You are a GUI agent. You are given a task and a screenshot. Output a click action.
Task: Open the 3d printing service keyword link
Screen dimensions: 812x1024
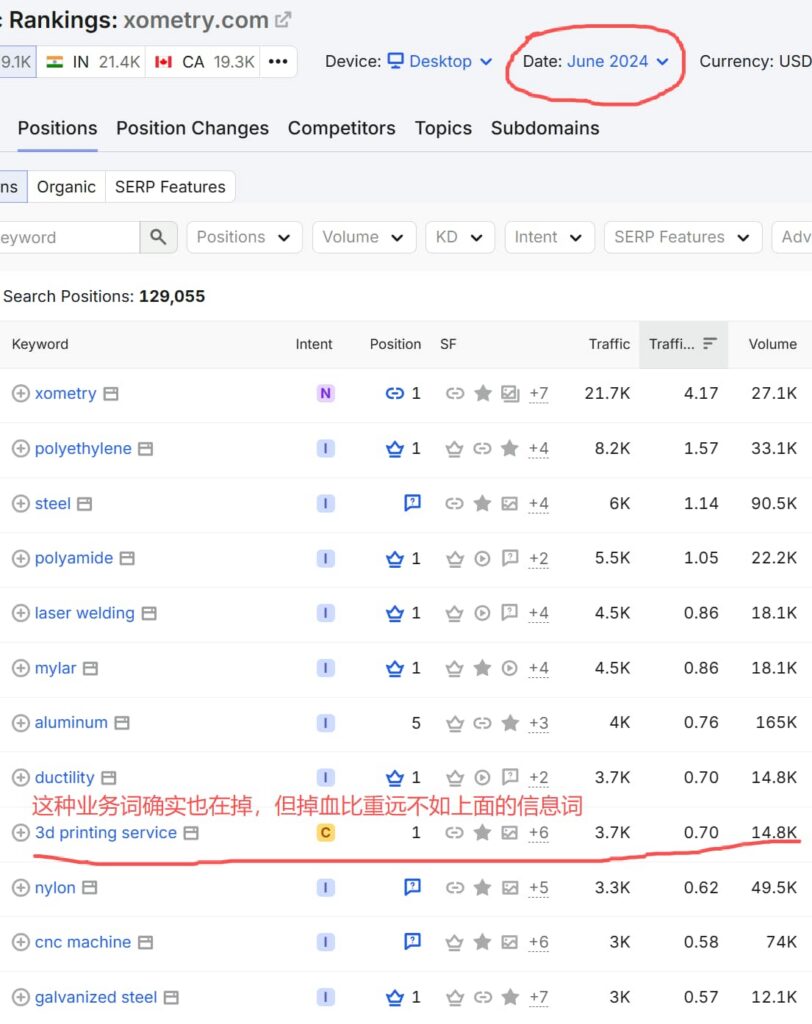pyautogui.click(x=106, y=833)
